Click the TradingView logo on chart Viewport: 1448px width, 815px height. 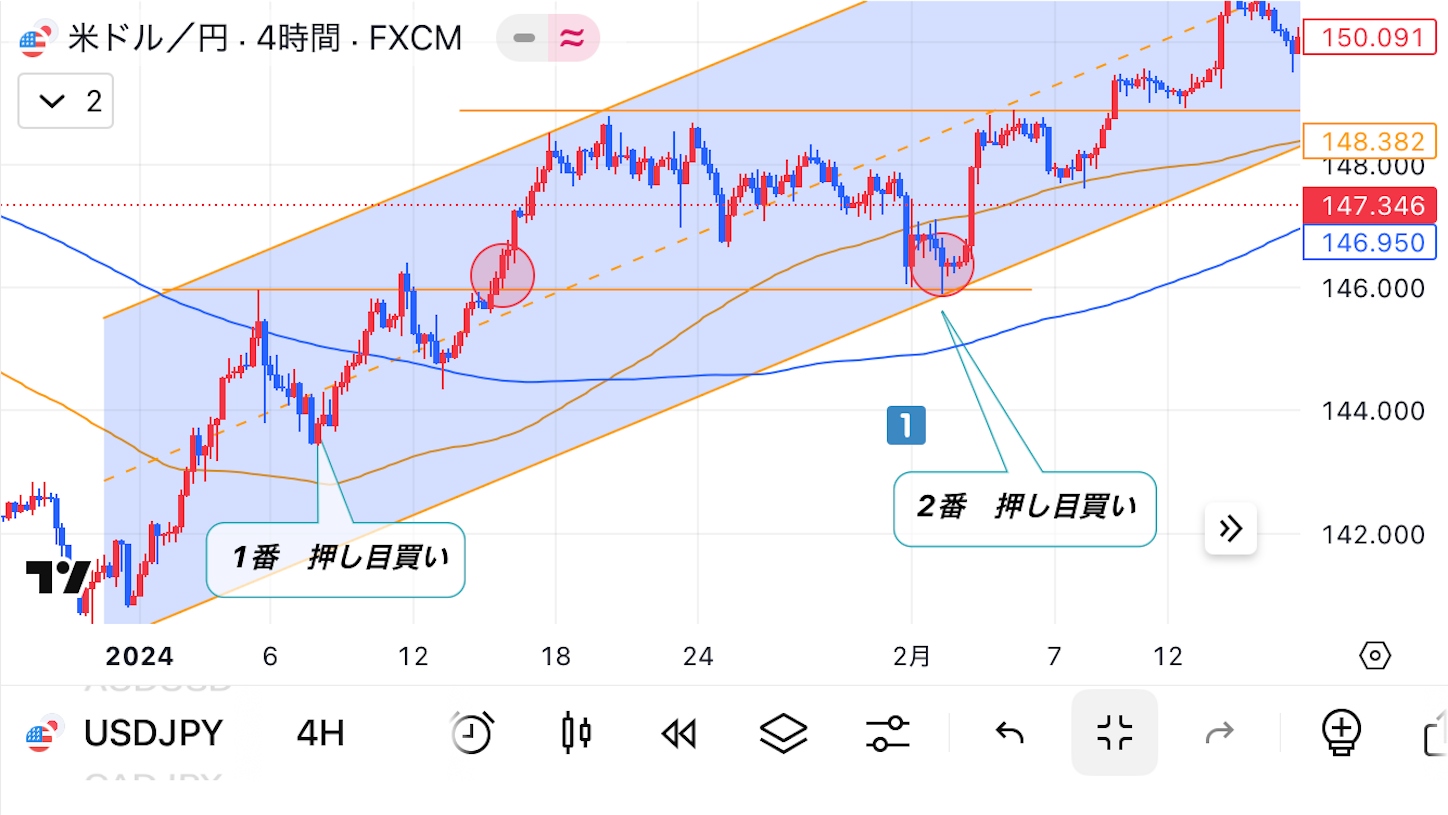[59, 576]
